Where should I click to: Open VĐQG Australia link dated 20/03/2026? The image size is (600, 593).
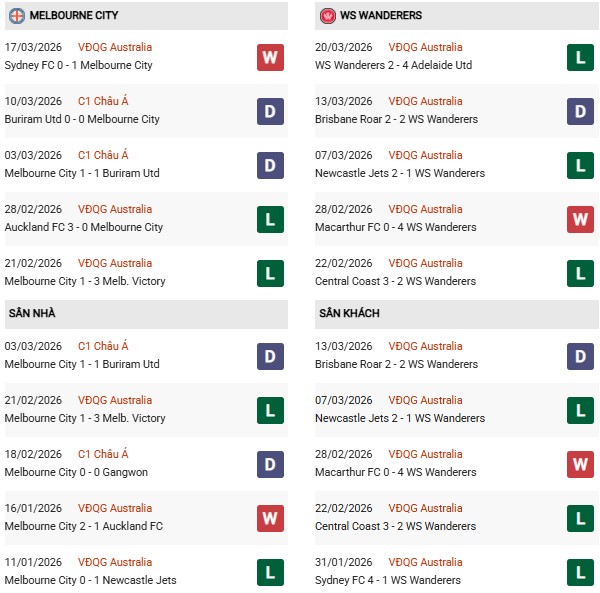click(425, 47)
